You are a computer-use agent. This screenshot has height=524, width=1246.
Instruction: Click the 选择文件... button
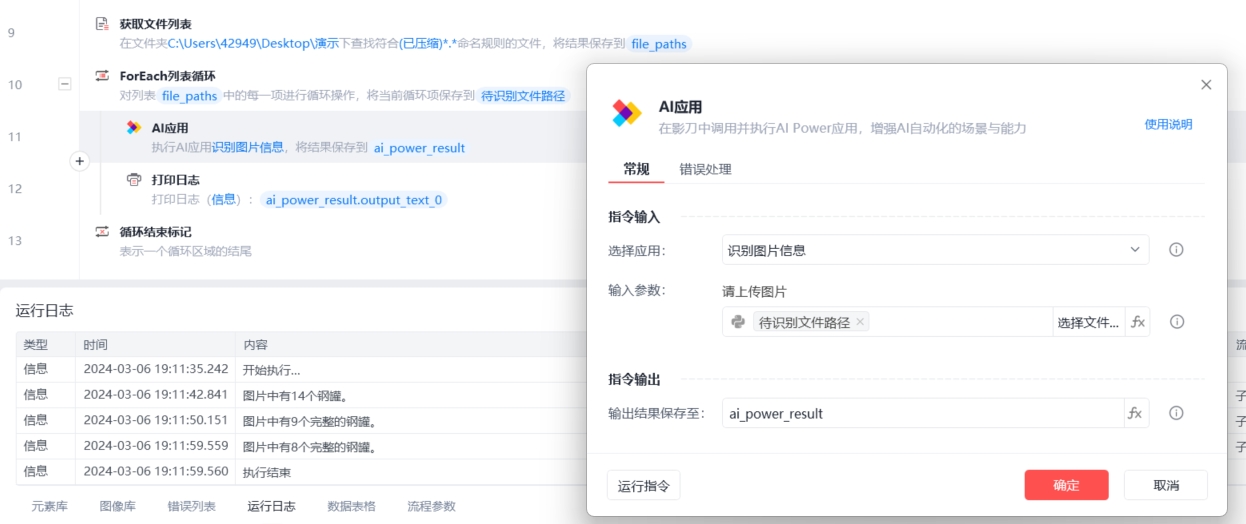(1088, 322)
